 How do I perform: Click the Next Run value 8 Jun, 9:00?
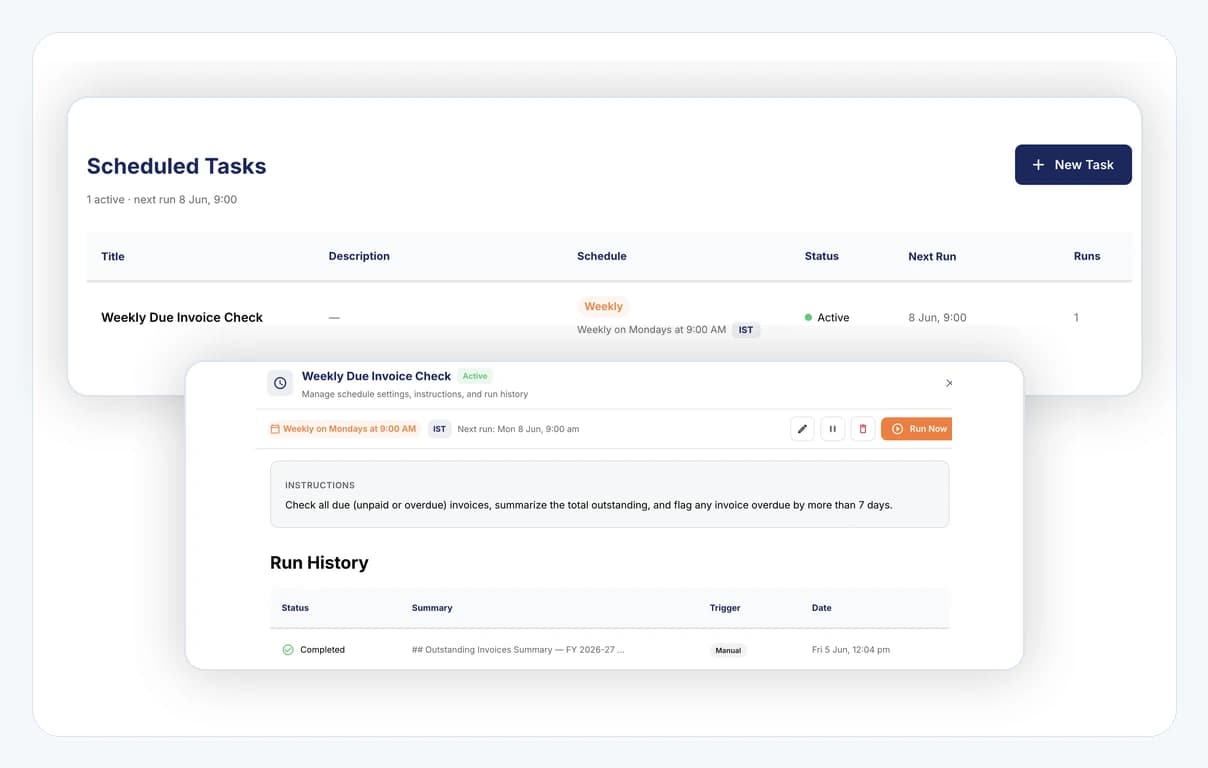(x=937, y=318)
